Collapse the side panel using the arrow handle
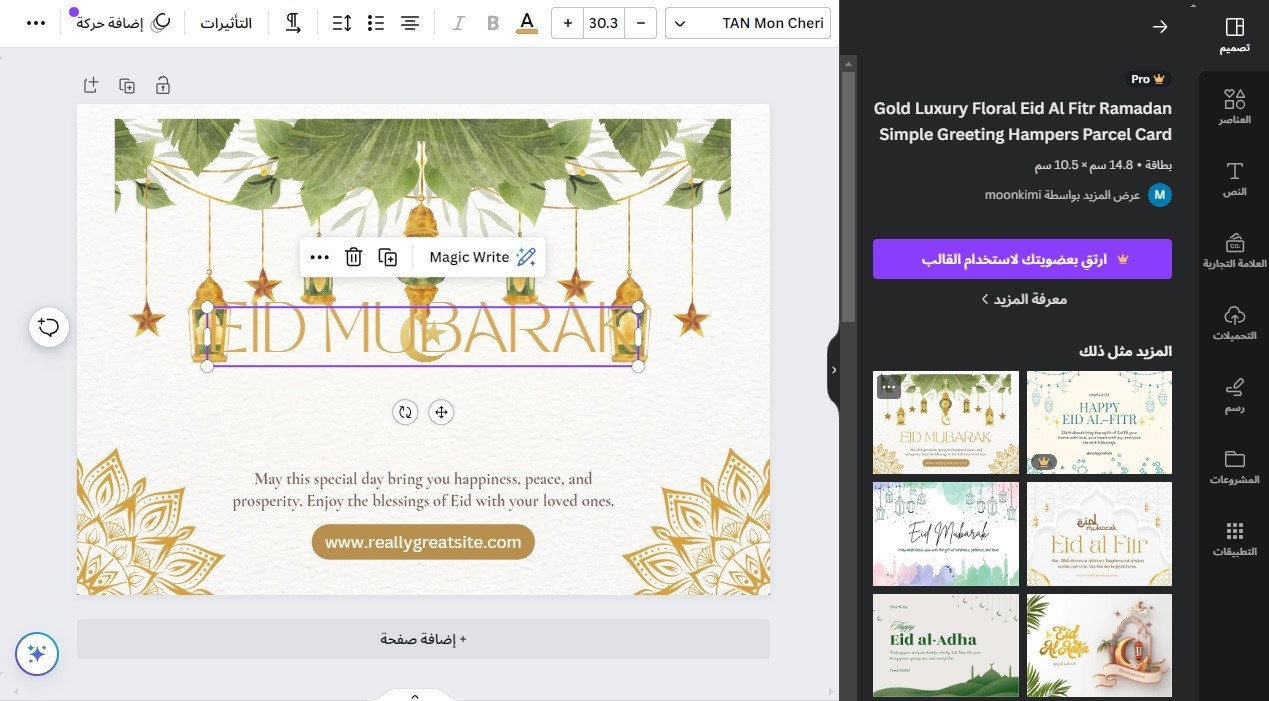 (x=834, y=370)
